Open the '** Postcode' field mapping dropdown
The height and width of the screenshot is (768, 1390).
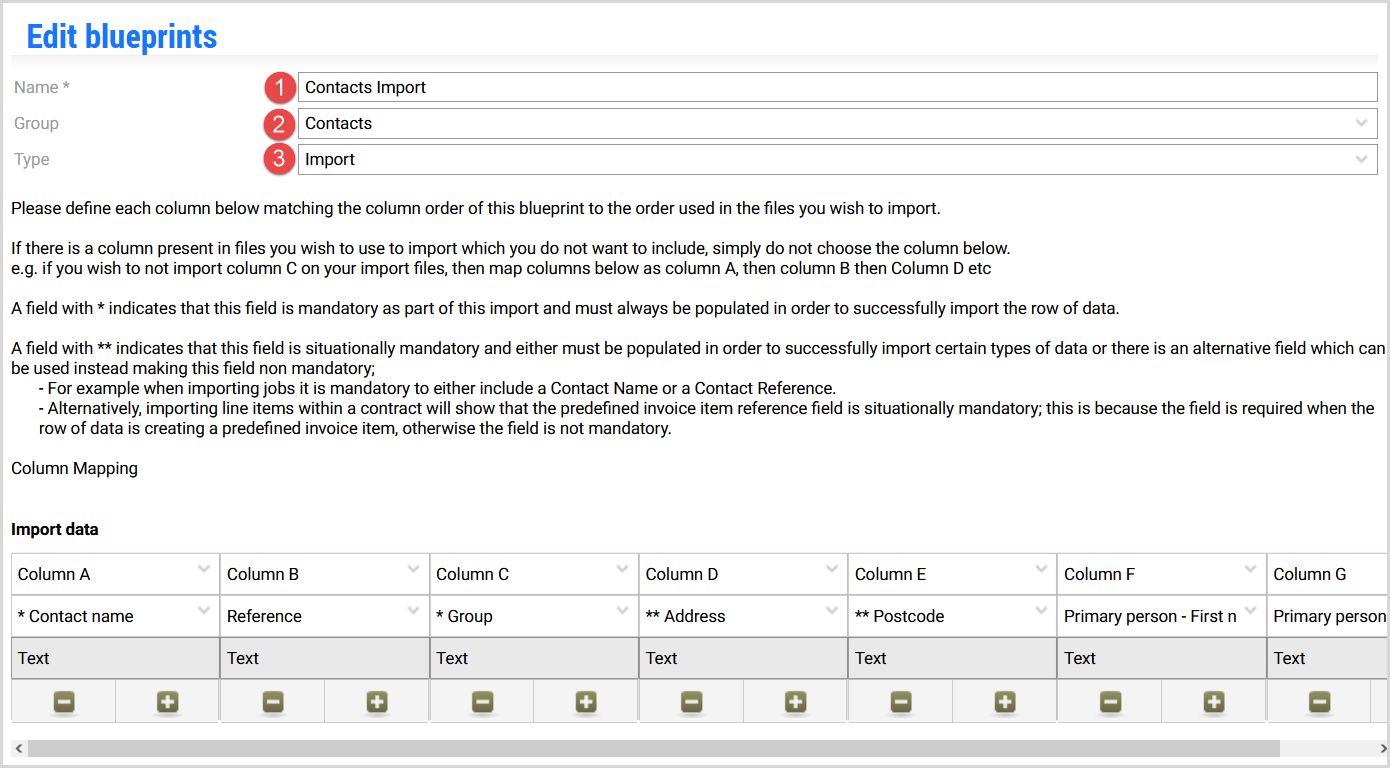click(x=952, y=616)
